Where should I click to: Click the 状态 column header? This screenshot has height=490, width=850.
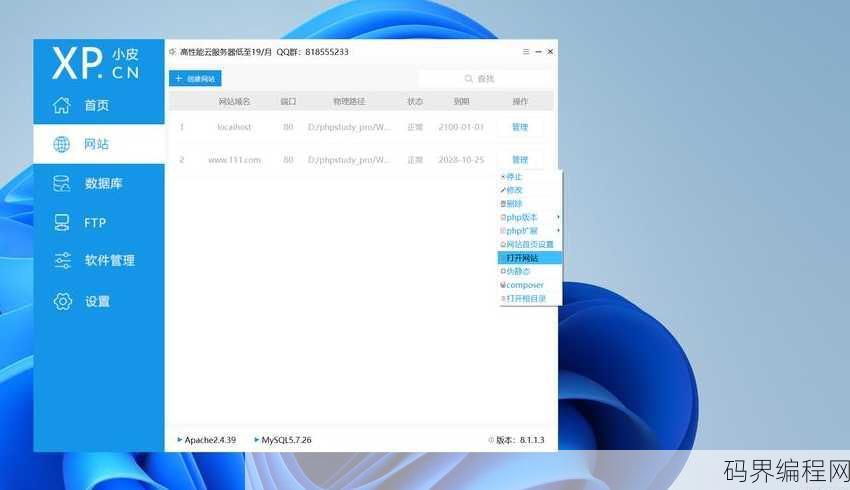pos(415,101)
